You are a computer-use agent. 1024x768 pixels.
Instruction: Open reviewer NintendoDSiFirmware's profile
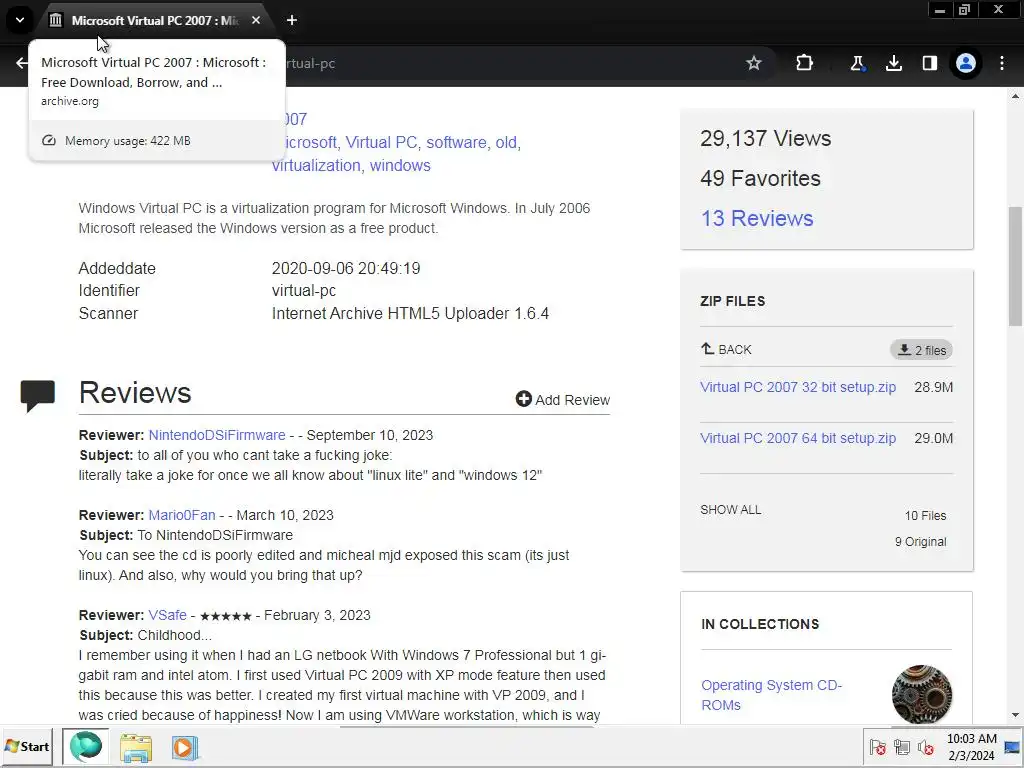coord(217,435)
